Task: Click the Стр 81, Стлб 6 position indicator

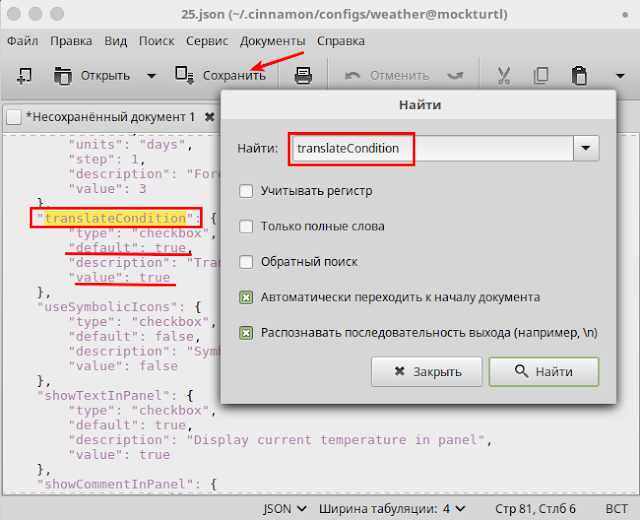Action: pos(535,509)
